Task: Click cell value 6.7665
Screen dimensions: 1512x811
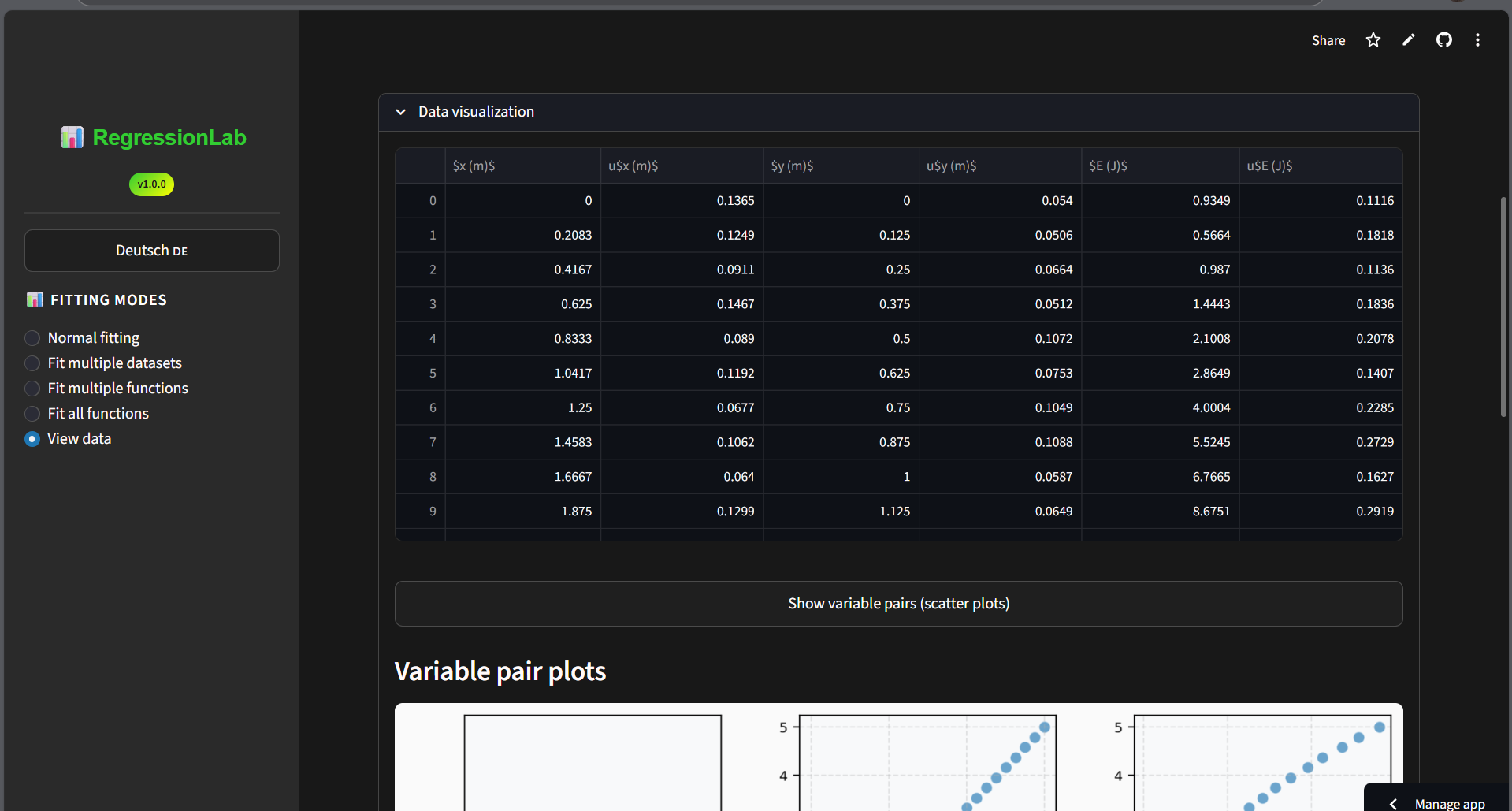Action: coord(1161,478)
